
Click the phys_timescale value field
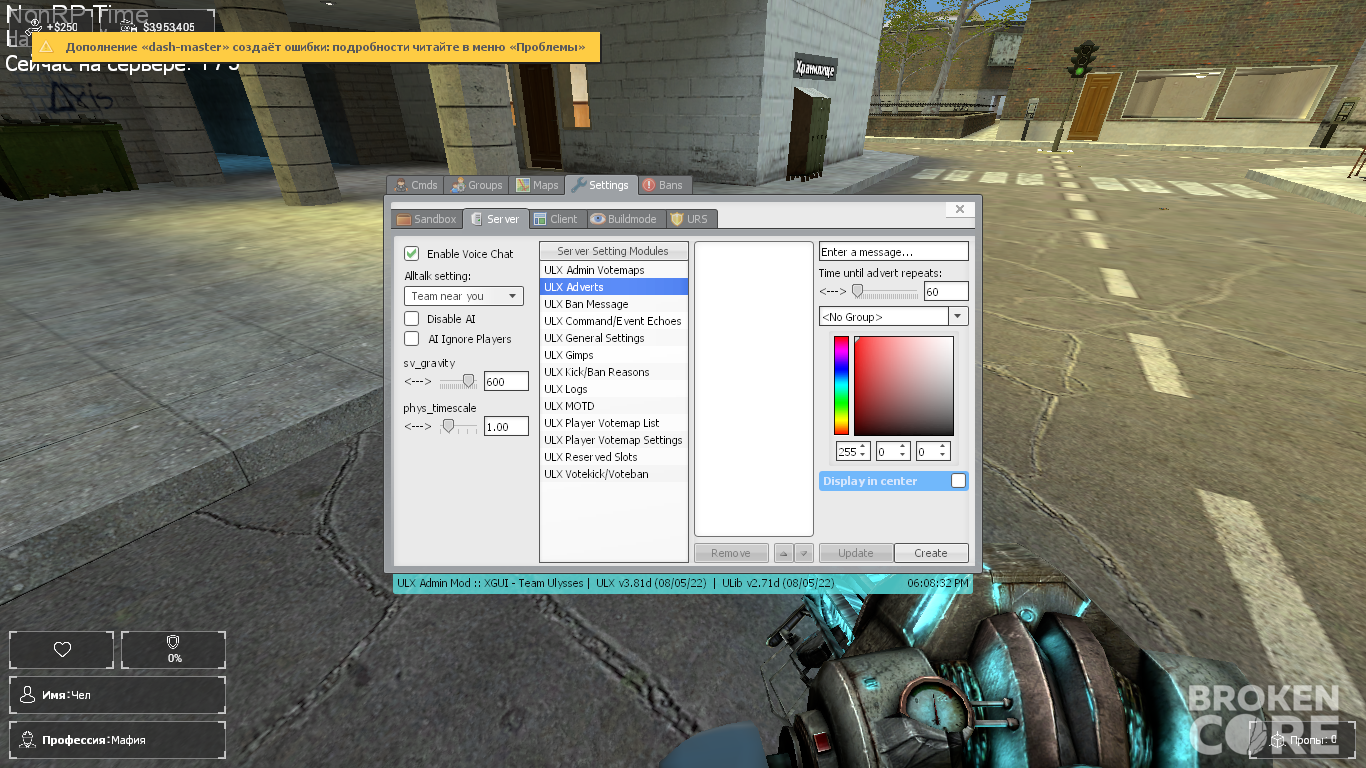[x=506, y=427]
